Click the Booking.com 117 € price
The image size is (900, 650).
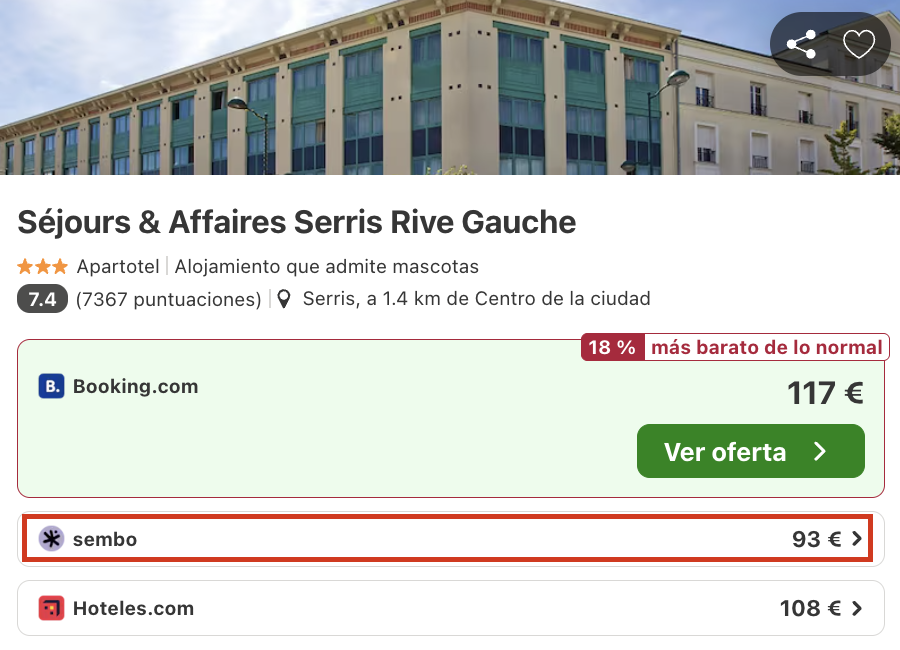coord(824,393)
